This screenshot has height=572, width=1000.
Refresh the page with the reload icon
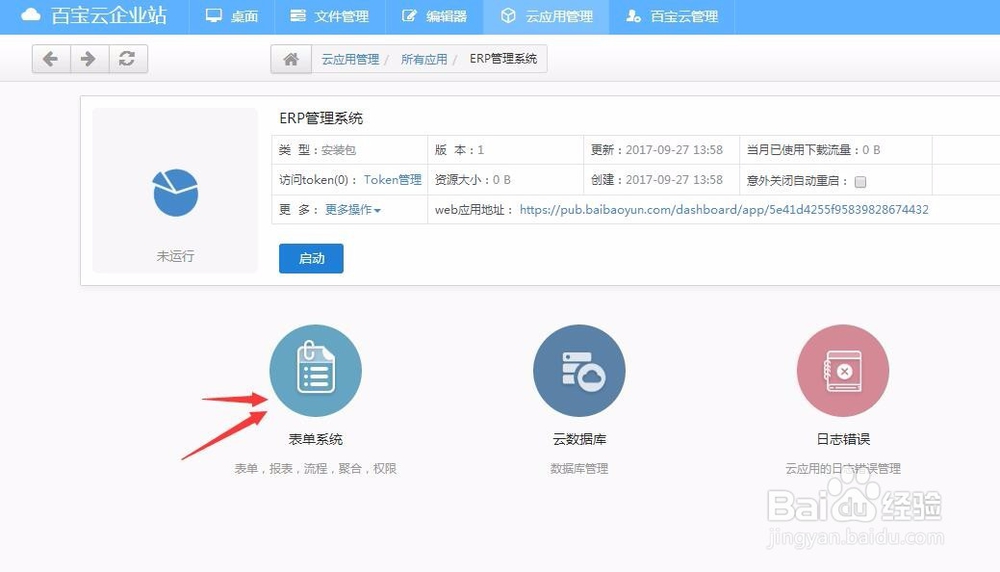pyautogui.click(x=128, y=59)
